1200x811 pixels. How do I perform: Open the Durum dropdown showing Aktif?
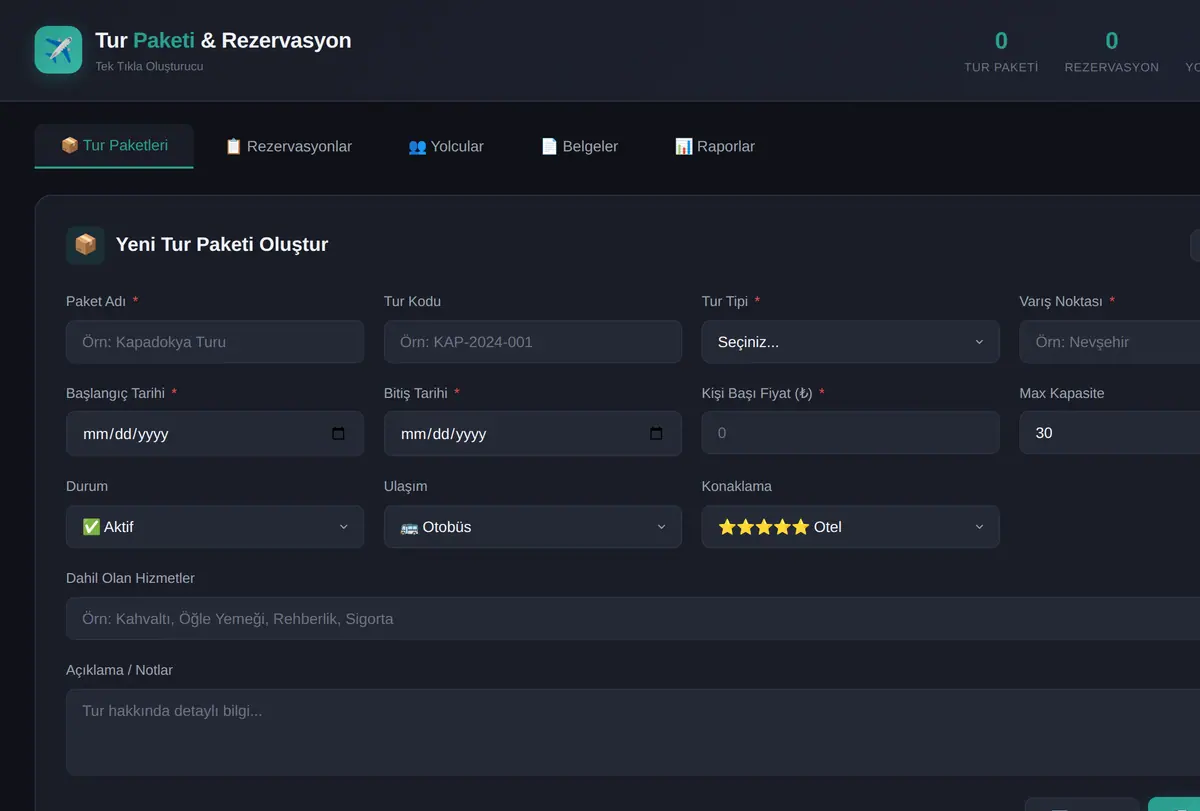pos(215,527)
